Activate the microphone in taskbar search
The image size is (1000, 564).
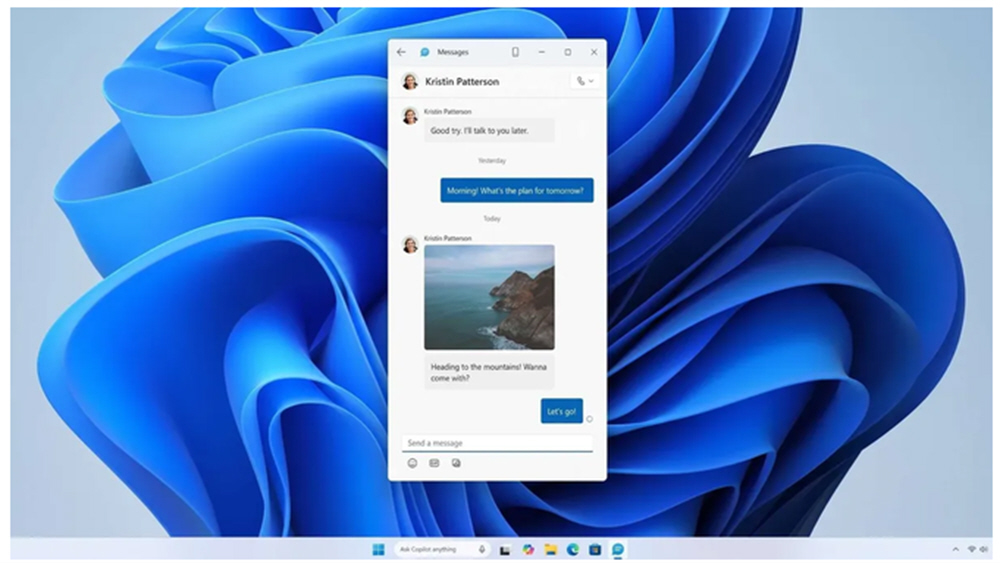(482, 549)
